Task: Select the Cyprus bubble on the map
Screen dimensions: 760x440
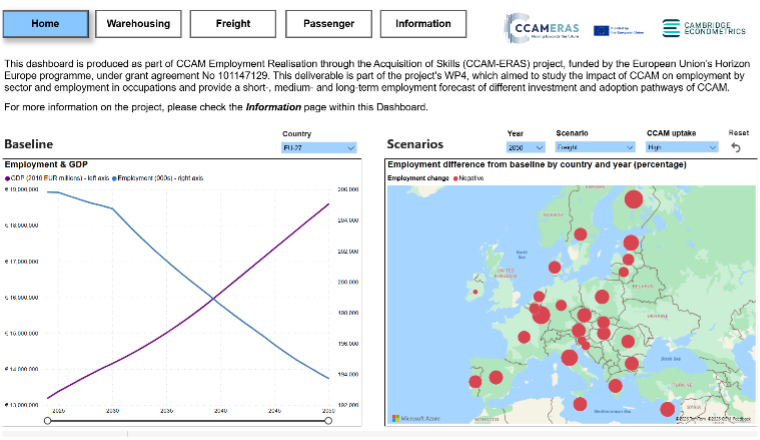Action: (667, 409)
